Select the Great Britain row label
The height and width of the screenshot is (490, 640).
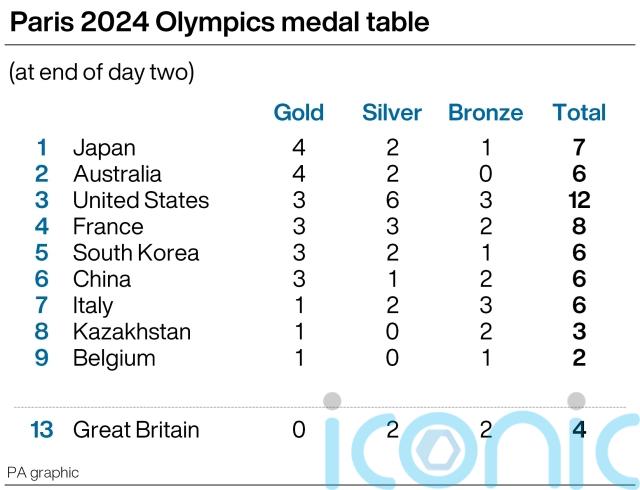click(136, 430)
